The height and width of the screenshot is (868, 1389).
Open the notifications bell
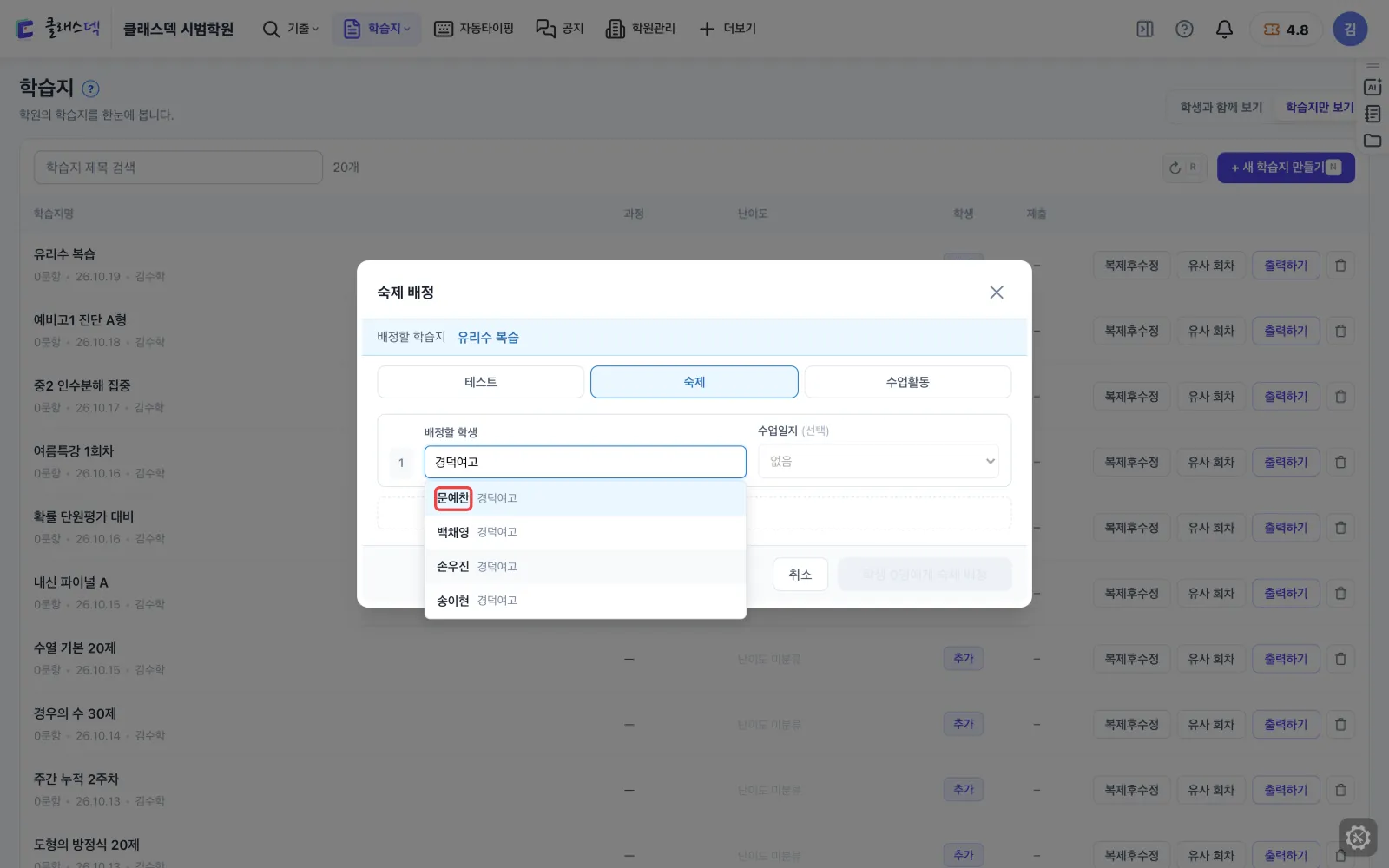[1224, 30]
